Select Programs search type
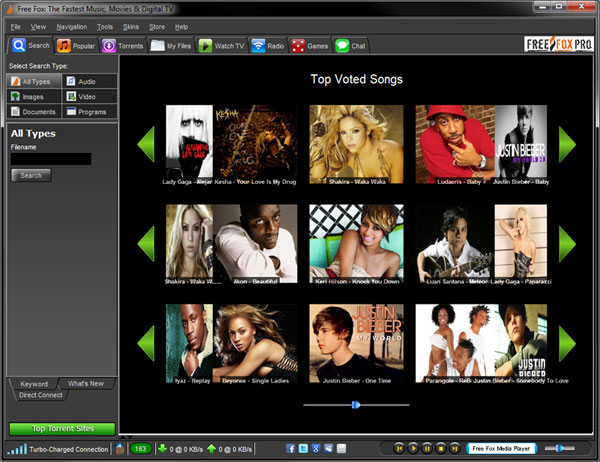Image resolution: width=600 pixels, height=462 pixels. point(90,111)
